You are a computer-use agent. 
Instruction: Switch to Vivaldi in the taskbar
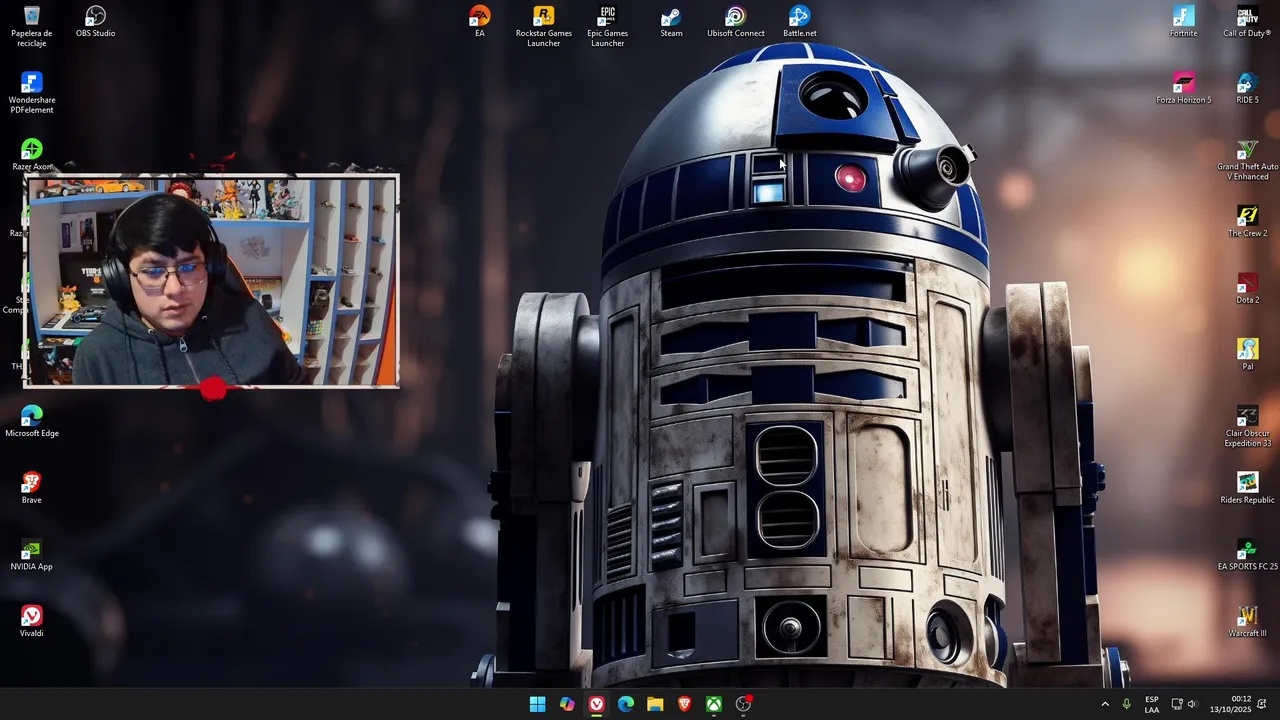(x=596, y=704)
